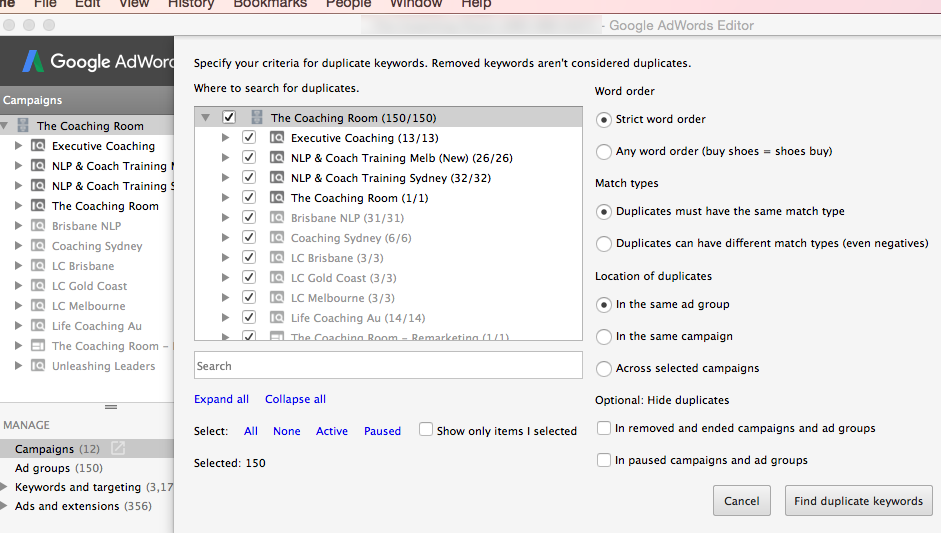Click the LC Melbourne campaign icon in sidebar
This screenshot has width=941, height=533.
(x=38, y=306)
